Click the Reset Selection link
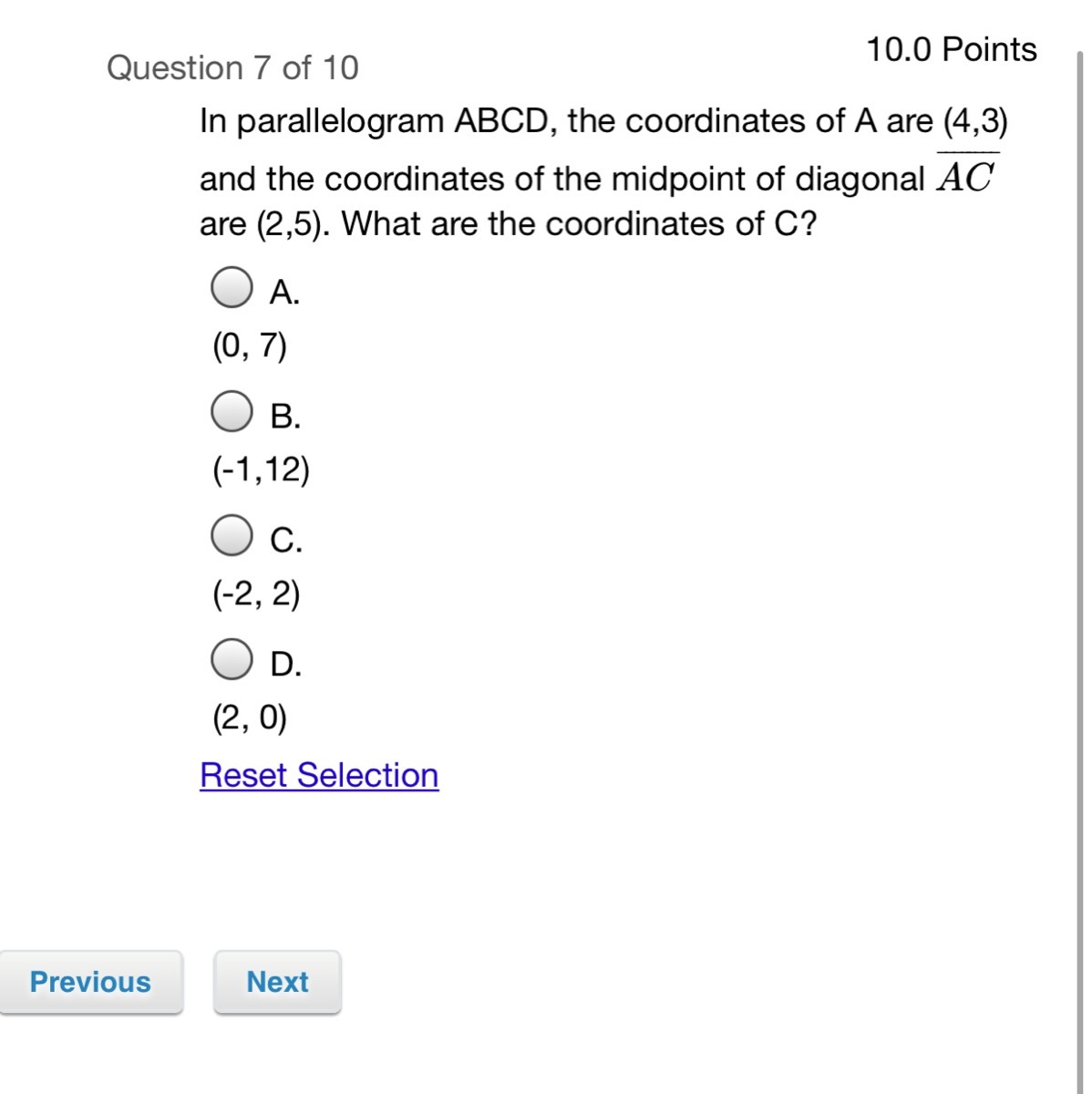Viewport: 1092px width, 1094px height. pos(319,775)
